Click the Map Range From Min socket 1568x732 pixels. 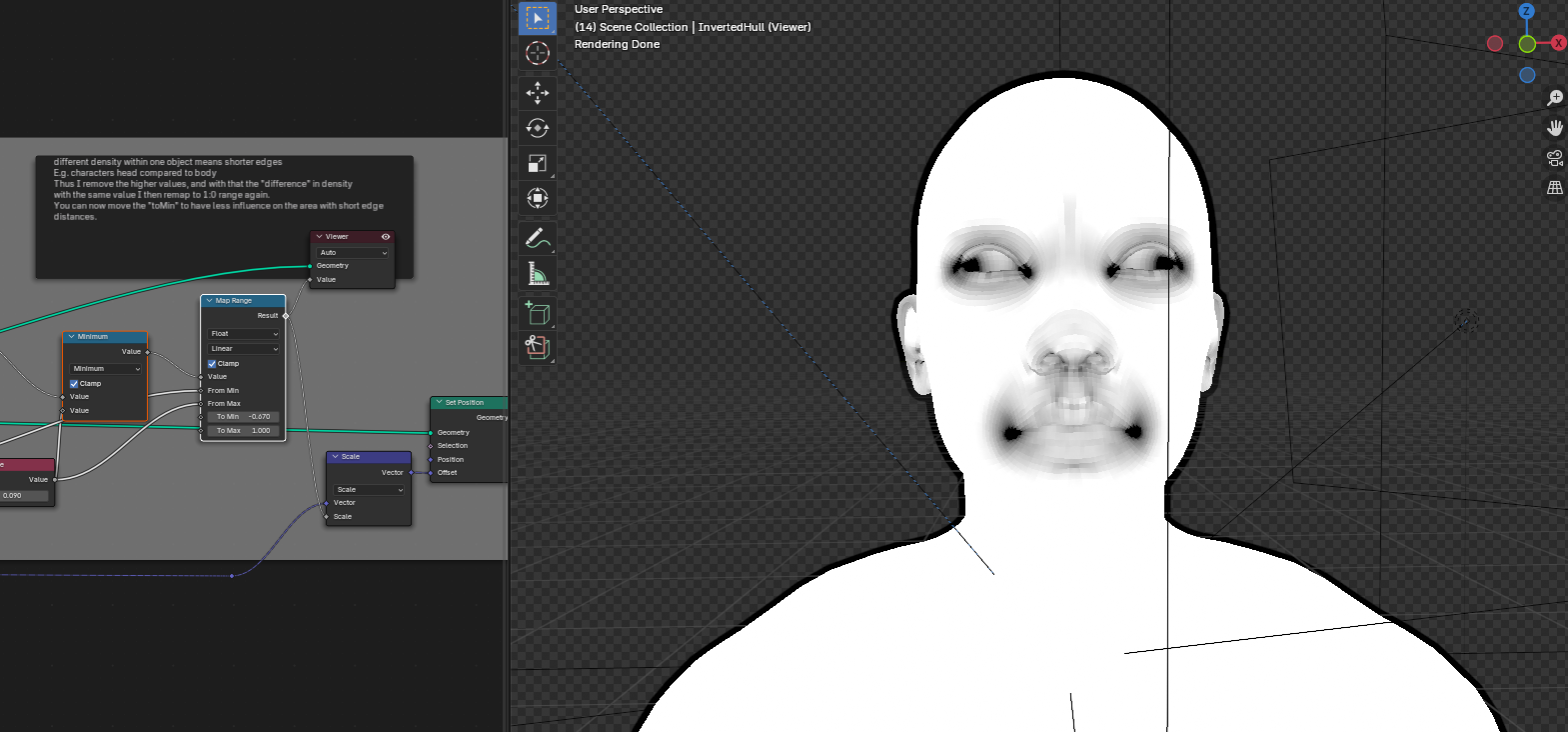[201, 391]
